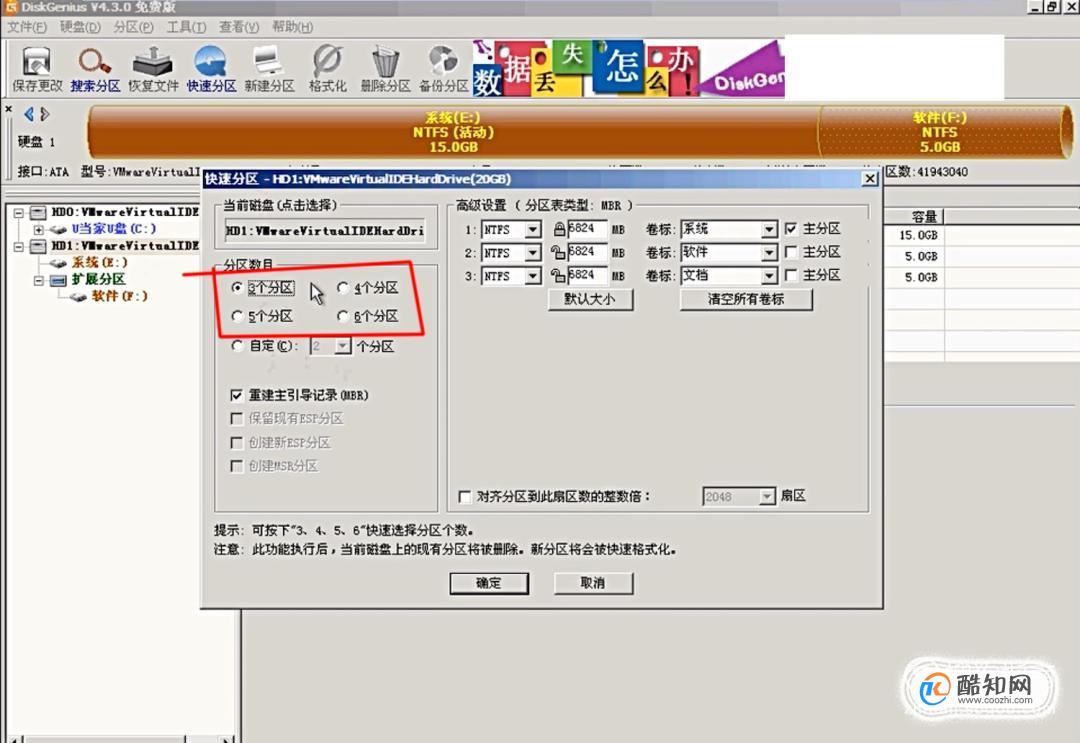The width and height of the screenshot is (1080, 743).
Task: Open file system dropdown for partition 1
Action: [x=533, y=229]
